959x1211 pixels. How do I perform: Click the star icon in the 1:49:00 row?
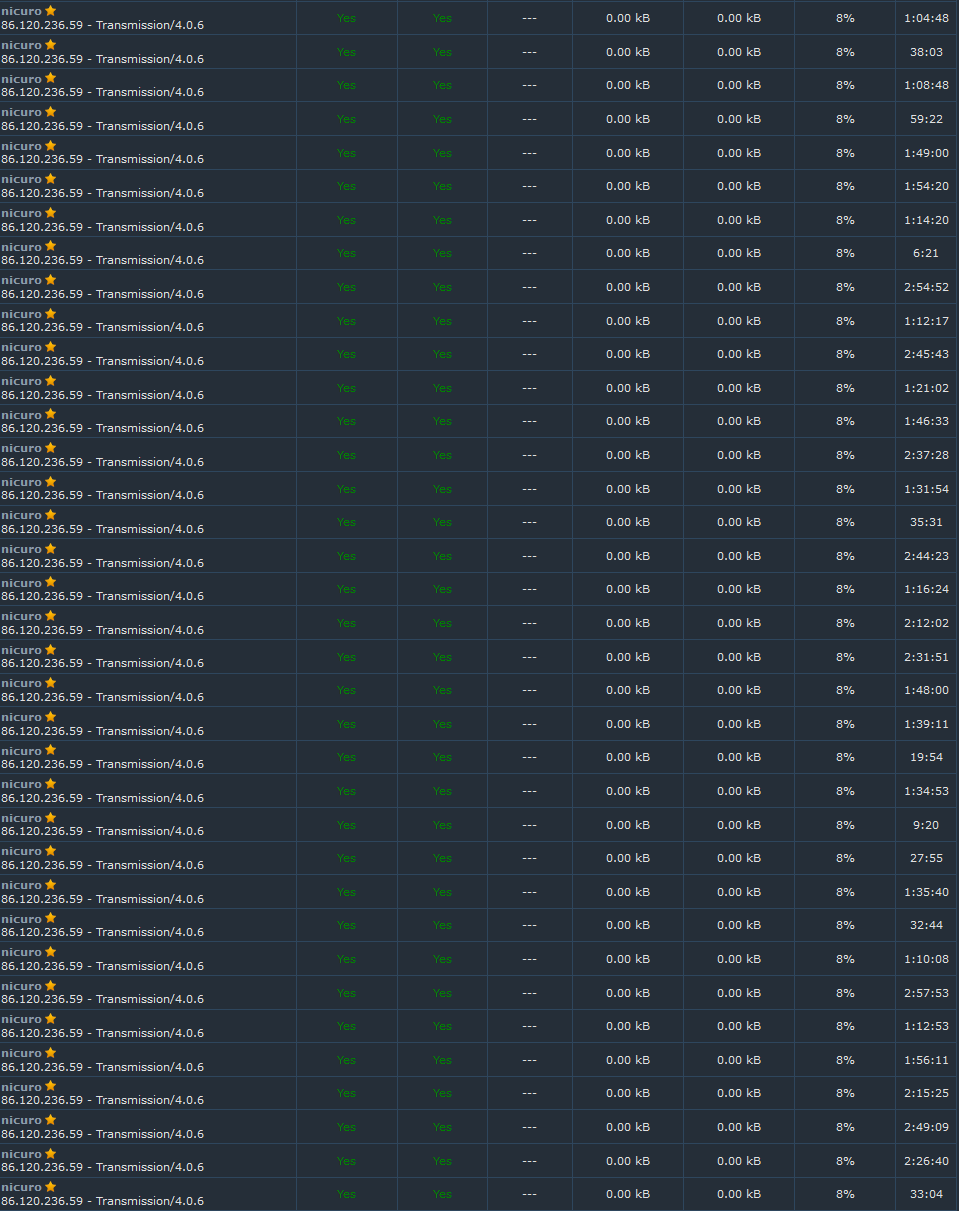[50, 145]
